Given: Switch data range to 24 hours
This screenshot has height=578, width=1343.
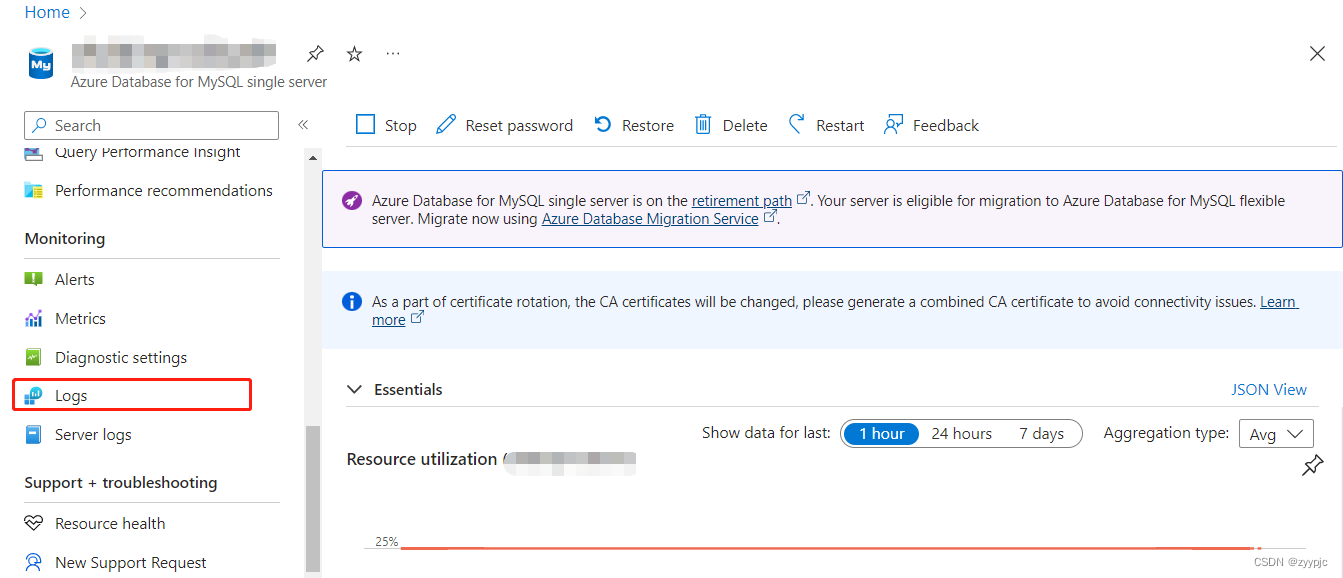Looking at the screenshot, I should pos(961,433).
